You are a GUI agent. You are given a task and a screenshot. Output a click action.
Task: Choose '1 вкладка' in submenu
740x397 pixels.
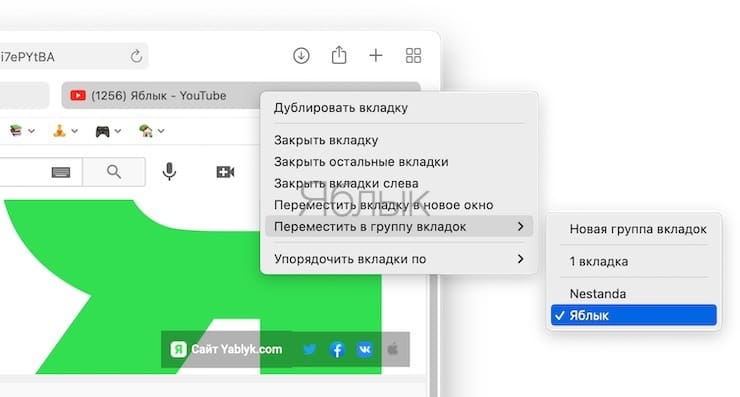pyautogui.click(x=634, y=262)
